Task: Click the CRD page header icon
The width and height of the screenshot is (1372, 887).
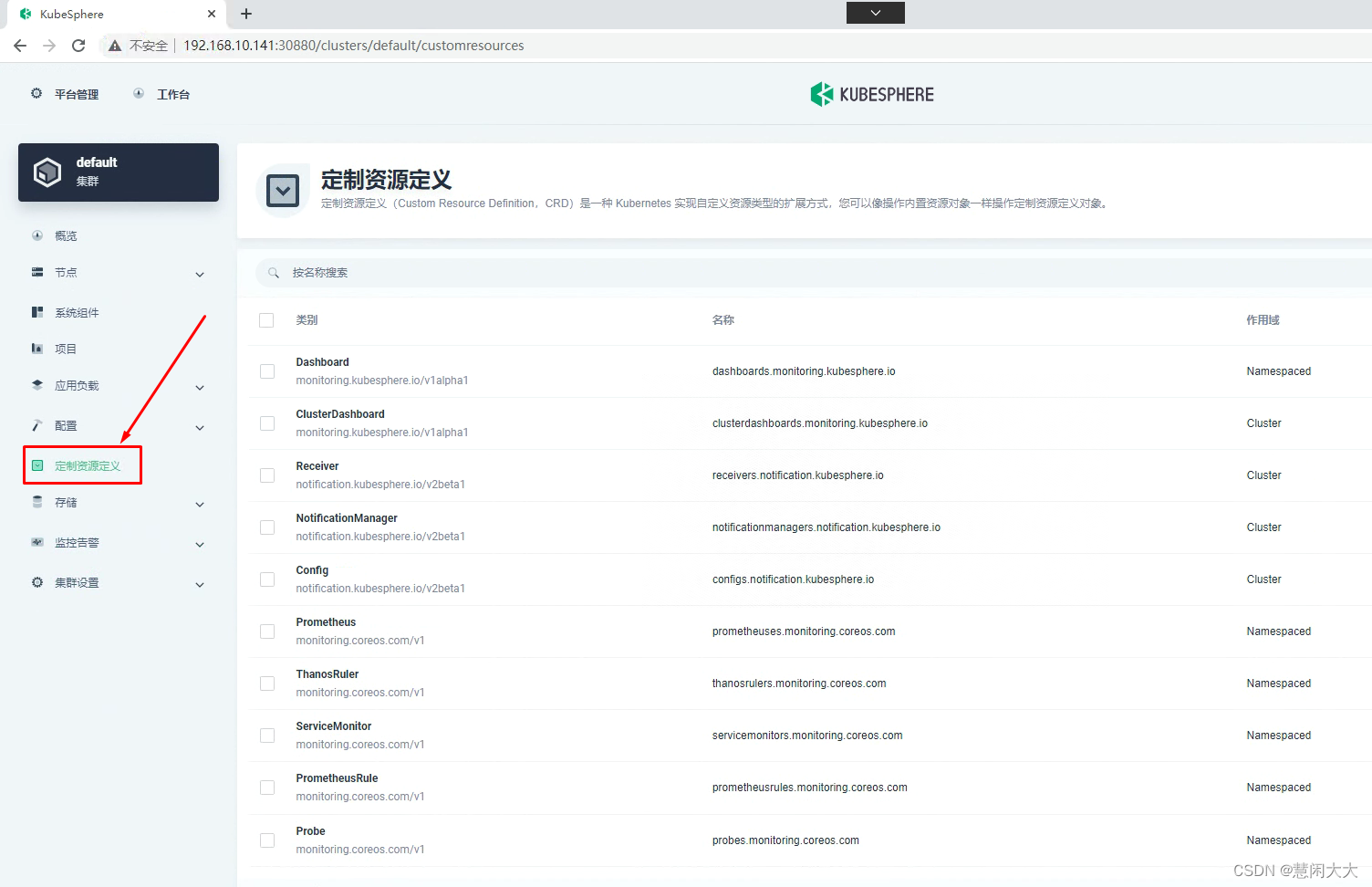Action: click(x=283, y=191)
